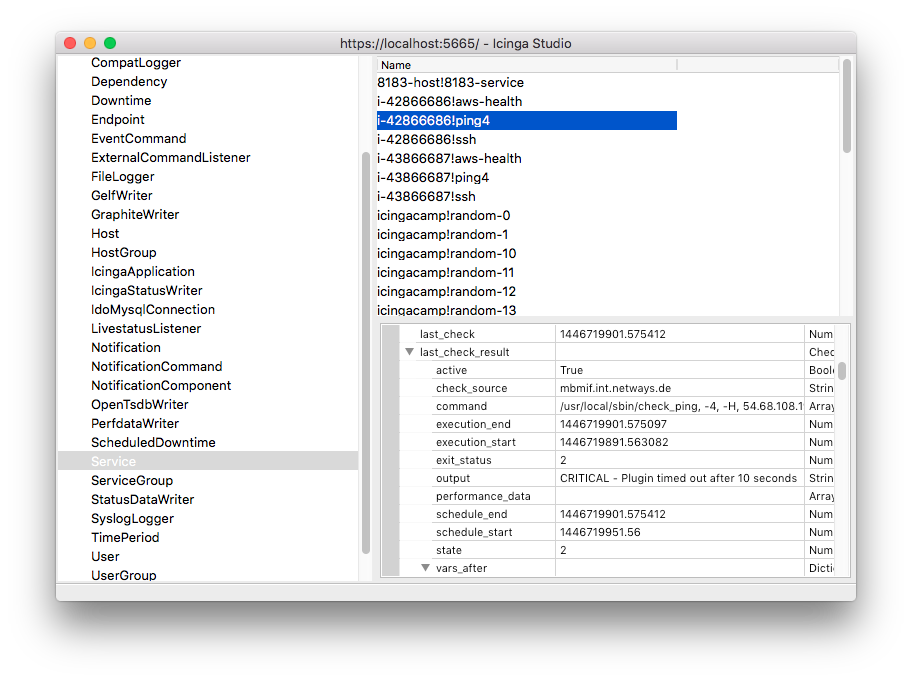Image resolution: width=912 pixels, height=681 pixels.
Task: Select StatusDataWriter entry
Action: [142, 500]
